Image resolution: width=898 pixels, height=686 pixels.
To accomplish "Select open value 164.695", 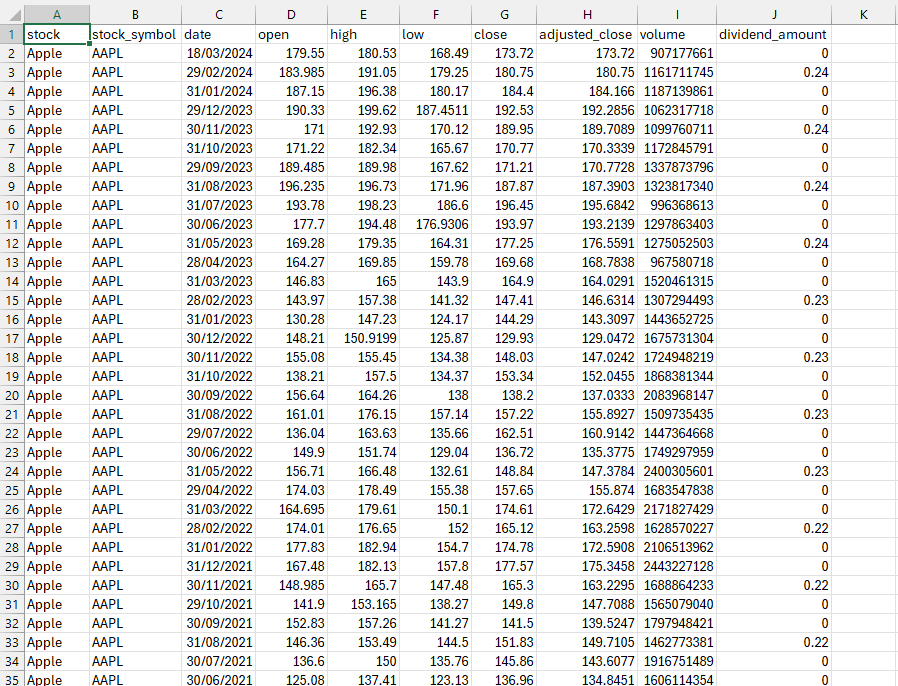I will click(x=292, y=509).
